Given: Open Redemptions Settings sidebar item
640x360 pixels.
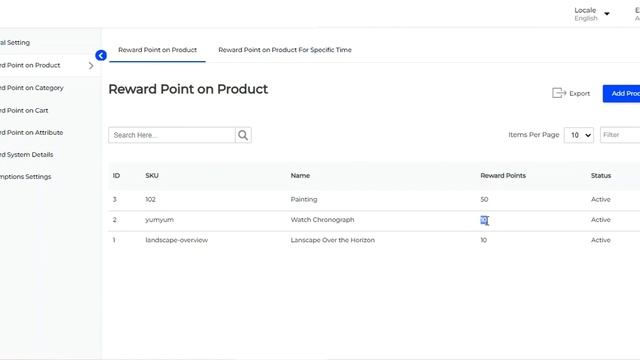Looking at the screenshot, I should click(x=25, y=177).
